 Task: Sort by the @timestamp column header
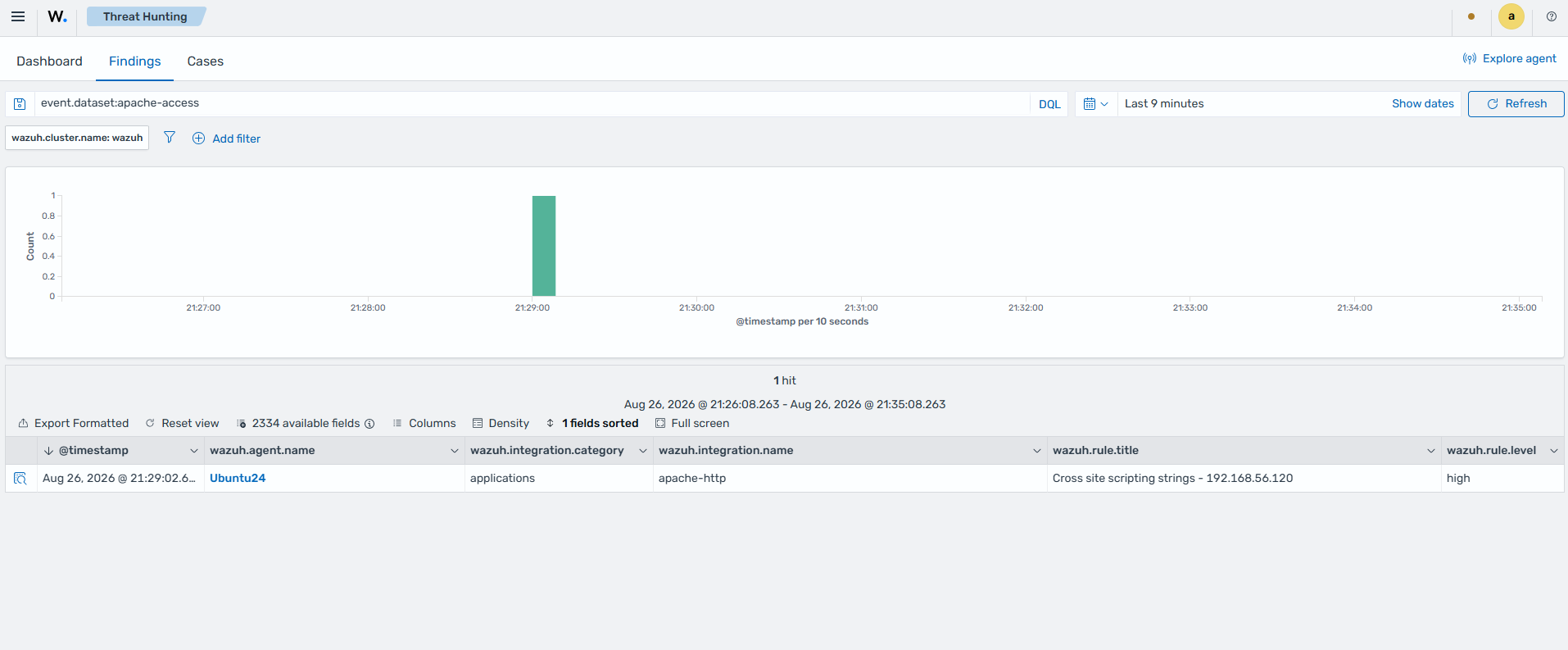(x=93, y=451)
